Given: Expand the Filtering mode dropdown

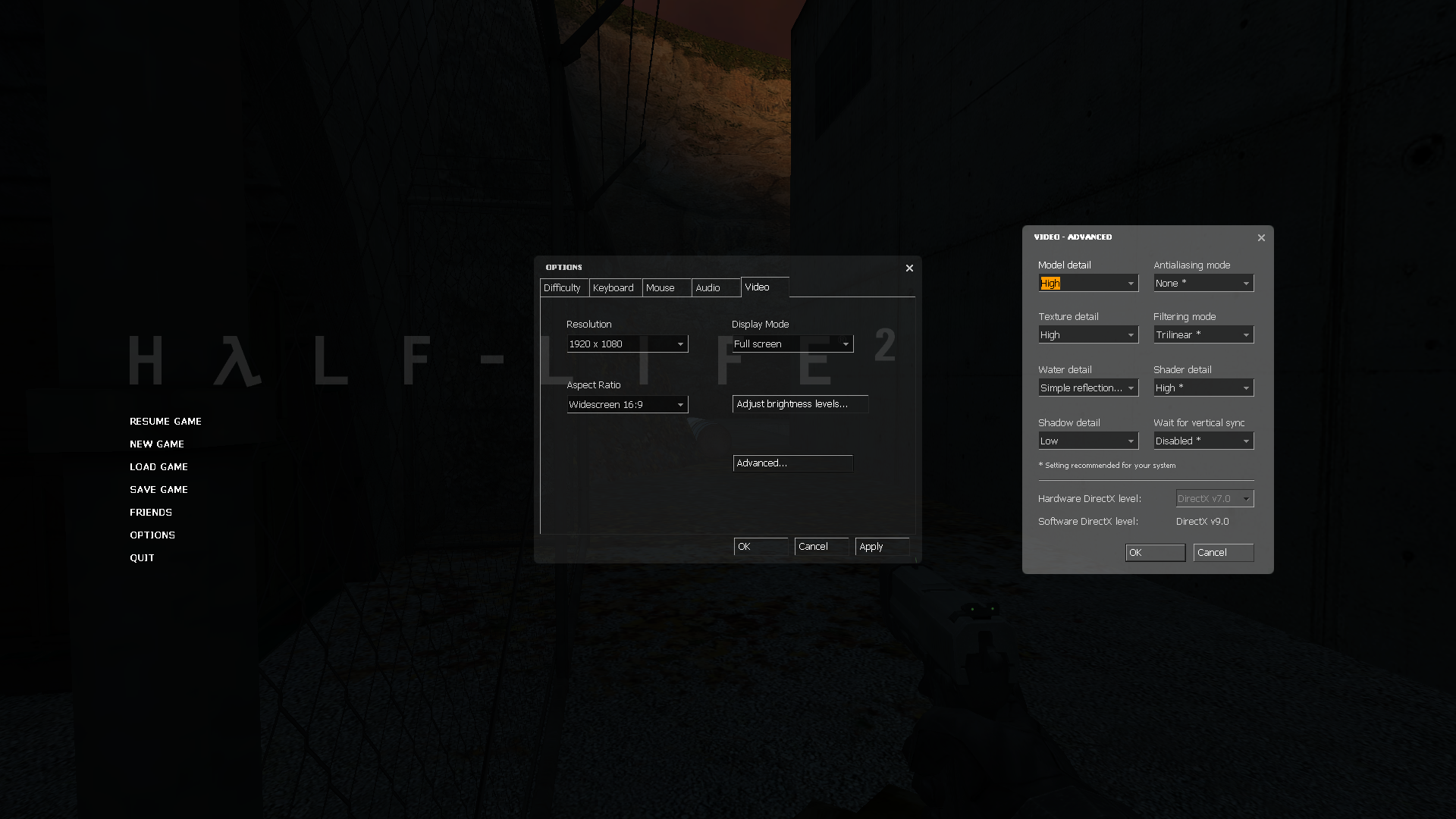Looking at the screenshot, I should pos(1203,335).
